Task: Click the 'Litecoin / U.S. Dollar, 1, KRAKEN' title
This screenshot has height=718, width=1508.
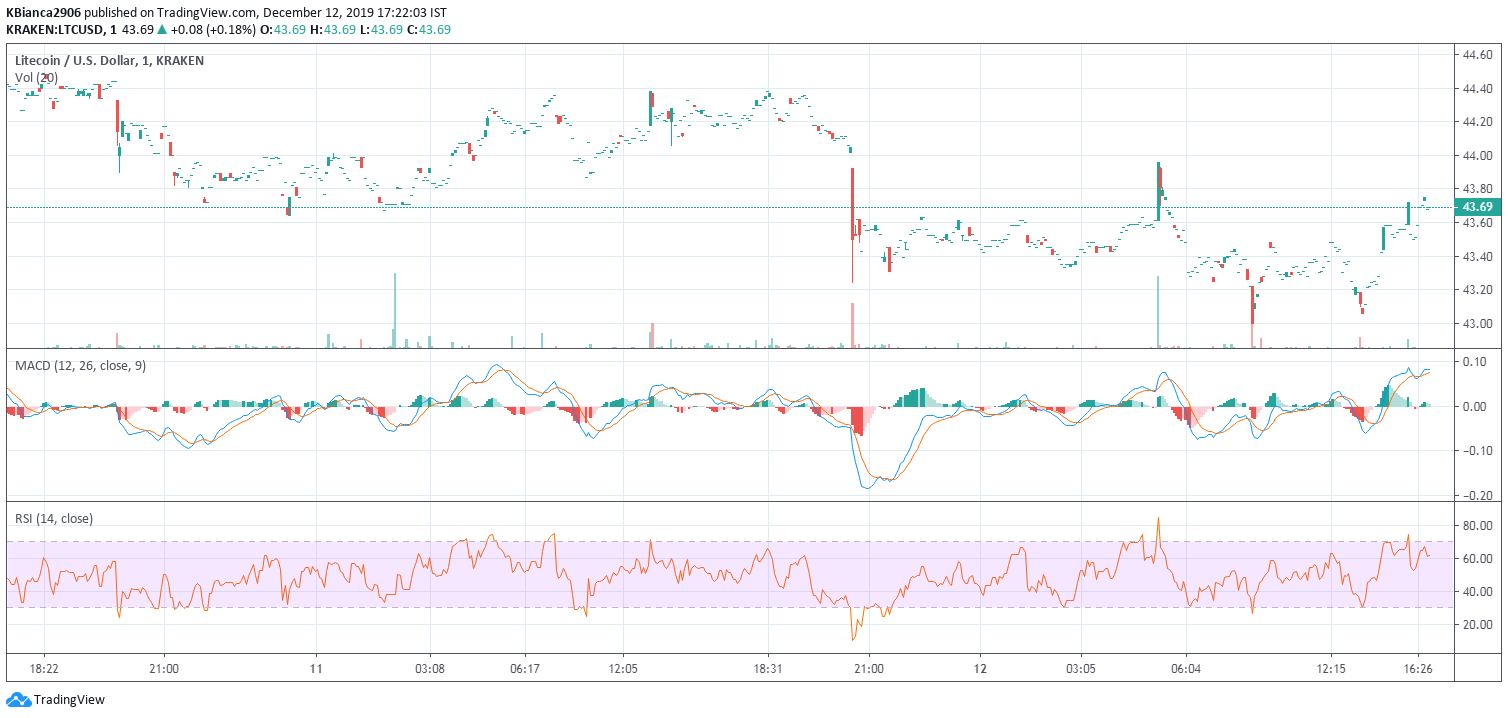Action: 109,61
